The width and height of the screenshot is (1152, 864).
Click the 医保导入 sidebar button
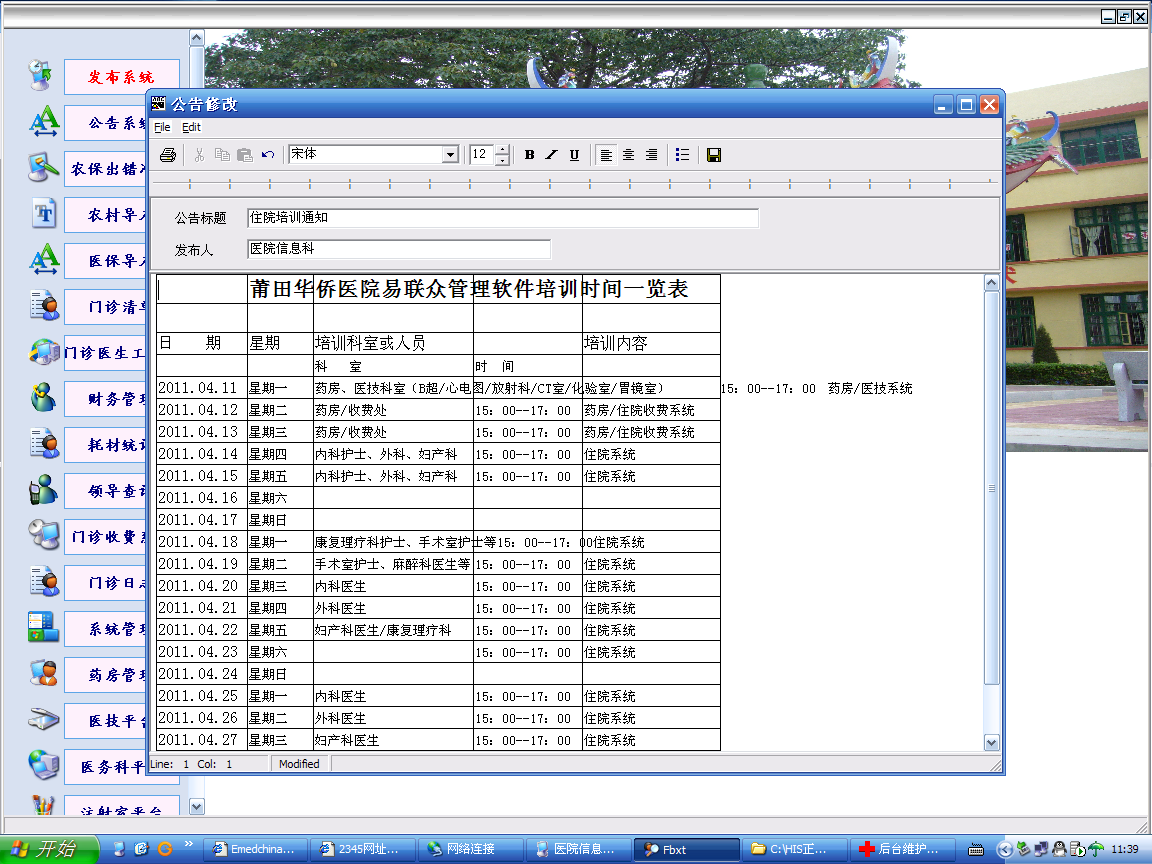[106, 261]
